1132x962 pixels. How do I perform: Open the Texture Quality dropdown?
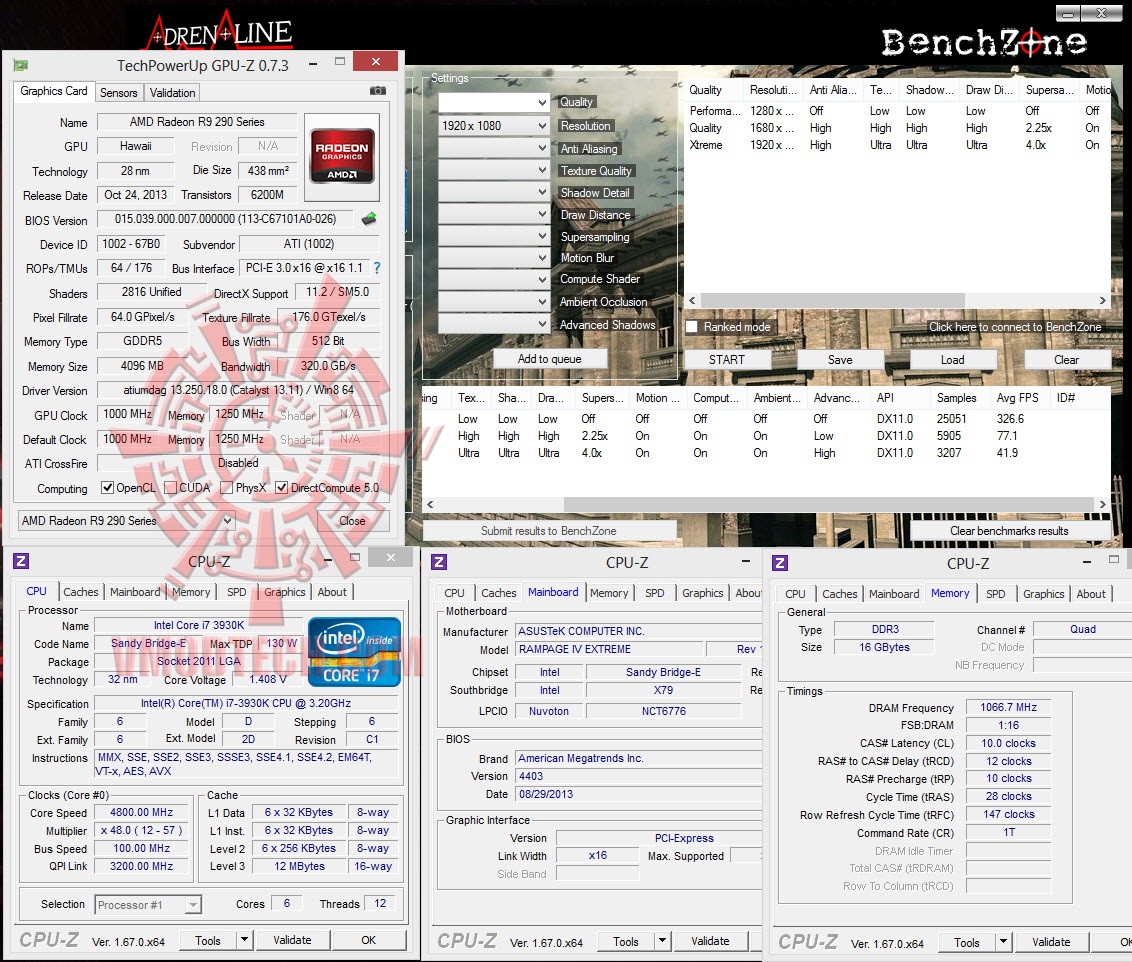coord(495,170)
